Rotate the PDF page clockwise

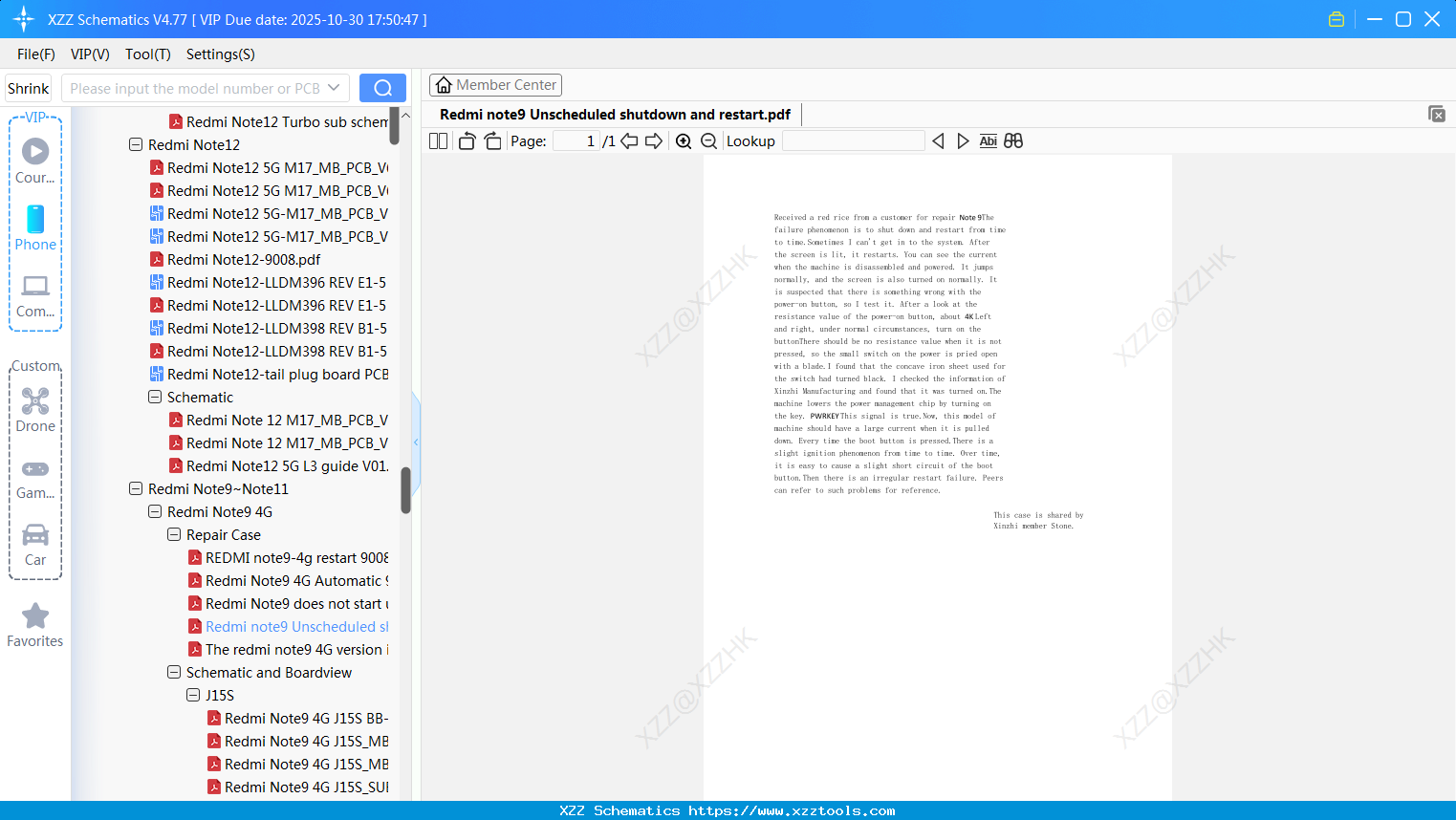(x=492, y=141)
